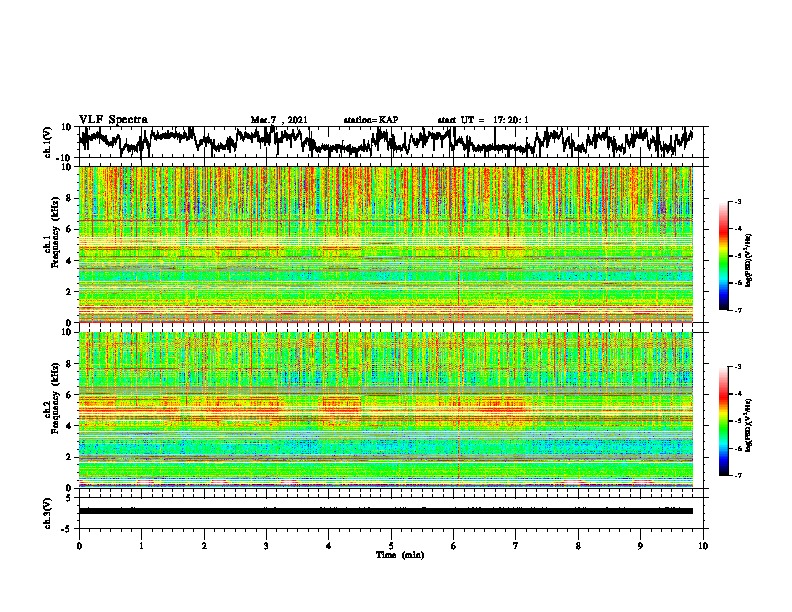Click time axis tick label "7"
Viewport: 792px width, 612px height.
point(516,546)
